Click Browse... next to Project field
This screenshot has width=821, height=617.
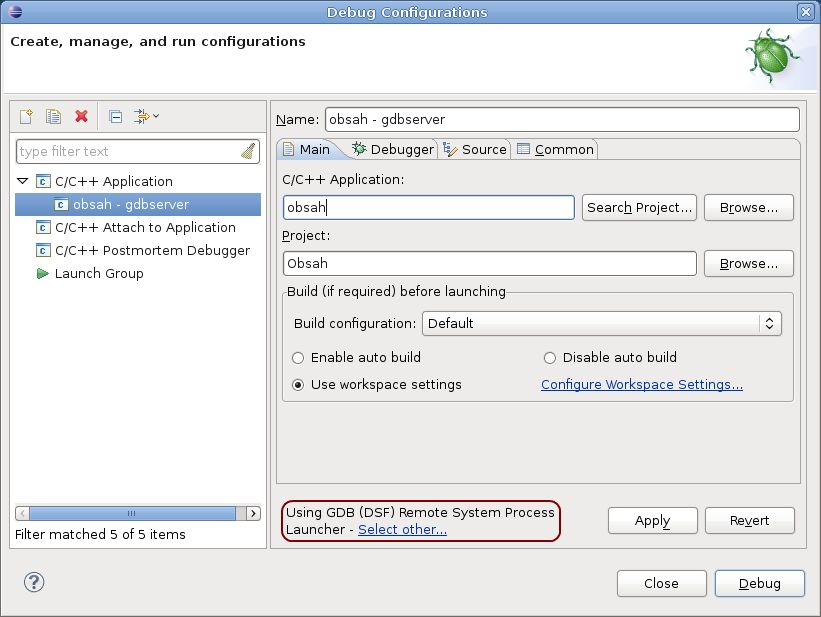coord(749,263)
